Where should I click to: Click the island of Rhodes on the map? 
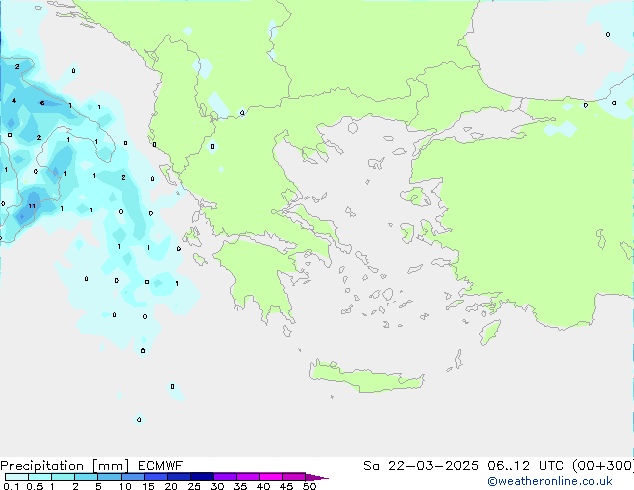490,332
